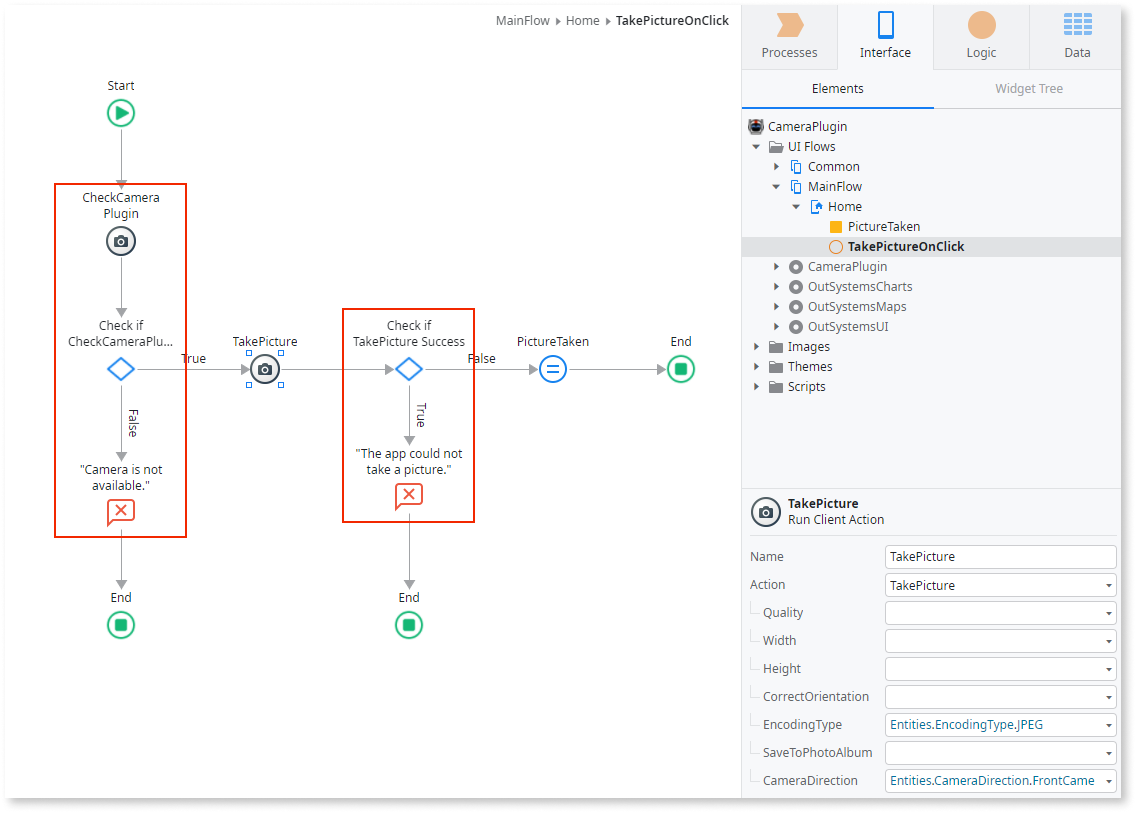This screenshot has width=1136, height=813.
Task: Select the "Check if TakePicture Success" decision diamond
Action: click(x=408, y=369)
